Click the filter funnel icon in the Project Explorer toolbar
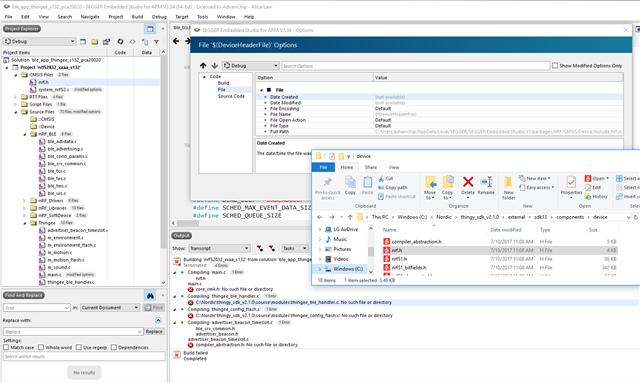Screen dimensions: 640x383 (x=156, y=42)
